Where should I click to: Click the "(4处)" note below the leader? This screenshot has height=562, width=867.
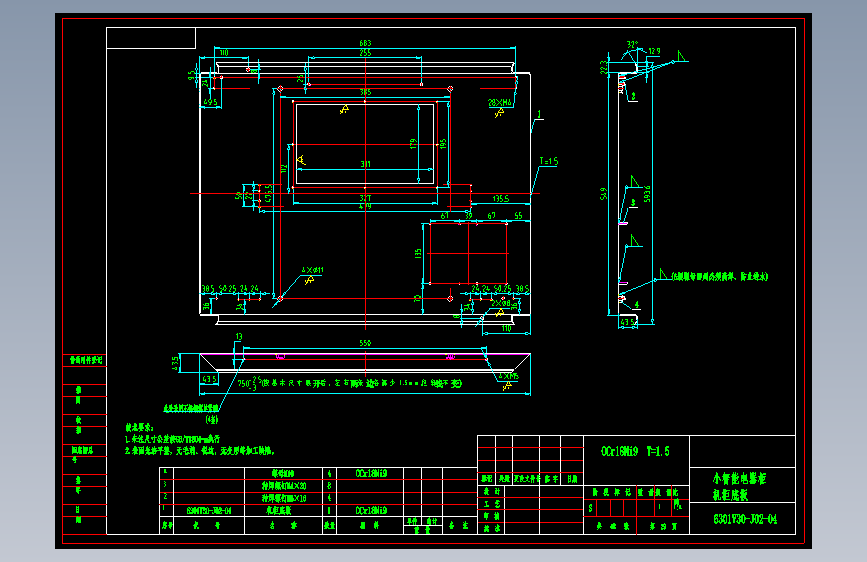[x=212, y=420]
